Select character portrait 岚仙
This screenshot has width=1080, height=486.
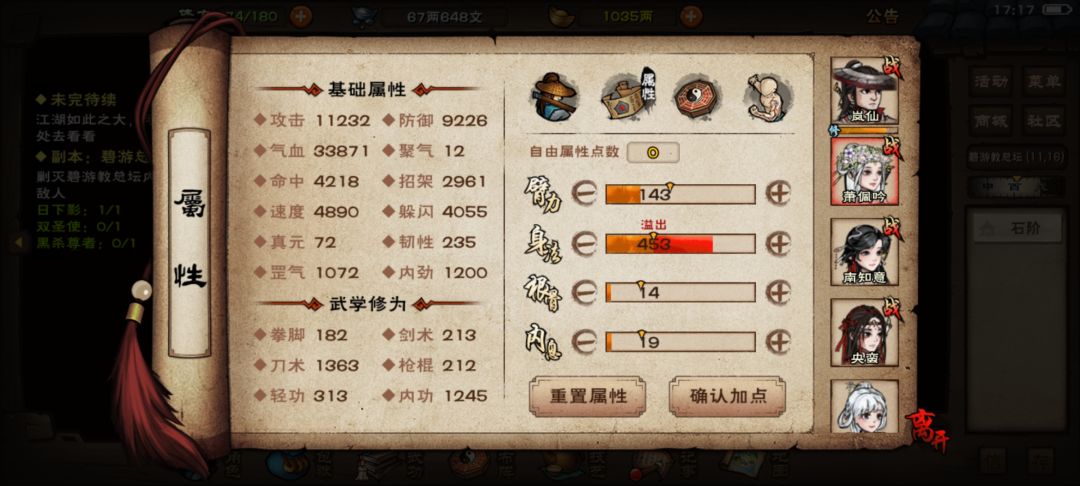click(864, 91)
